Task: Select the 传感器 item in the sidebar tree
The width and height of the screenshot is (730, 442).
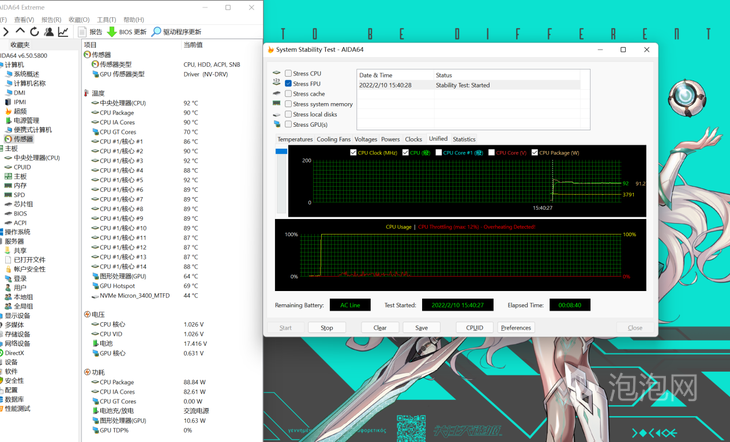Action: pos(23,139)
